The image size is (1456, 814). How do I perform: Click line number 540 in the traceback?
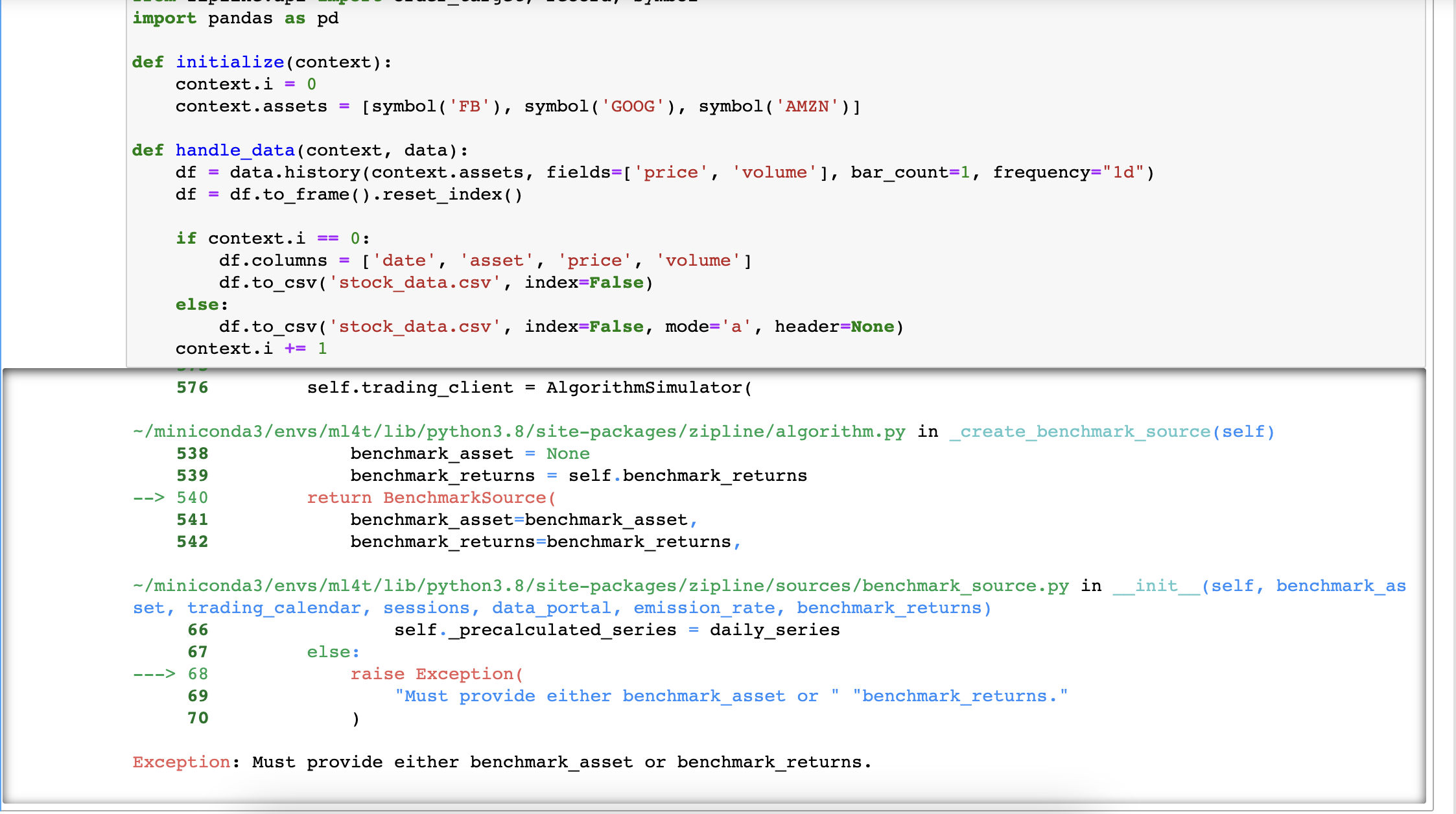(x=193, y=498)
